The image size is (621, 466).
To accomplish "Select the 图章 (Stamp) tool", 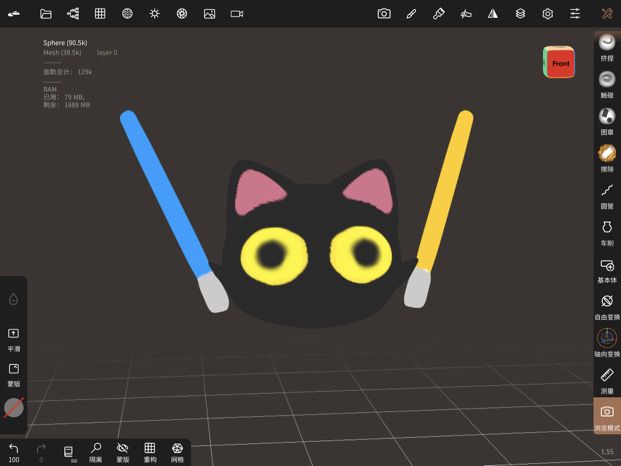I will [x=607, y=121].
